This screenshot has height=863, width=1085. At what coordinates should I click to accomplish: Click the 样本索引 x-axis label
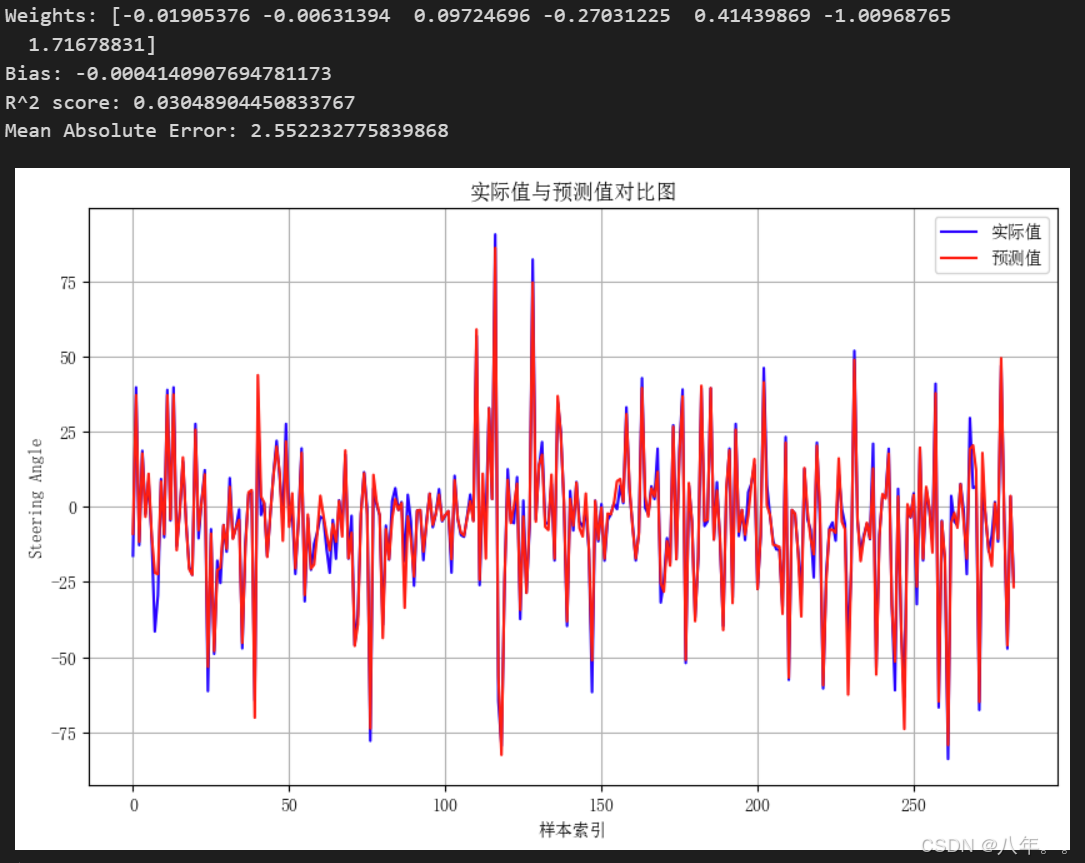click(572, 830)
